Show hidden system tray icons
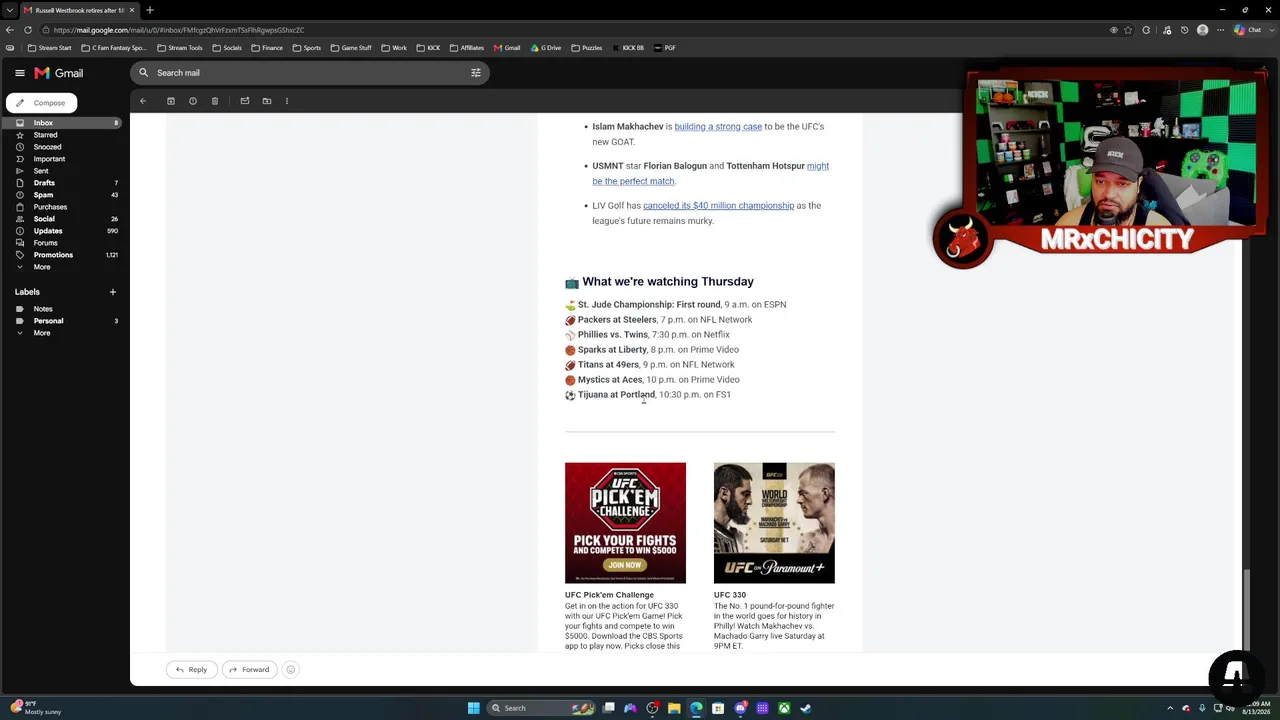The image size is (1280, 720). 1170,708
